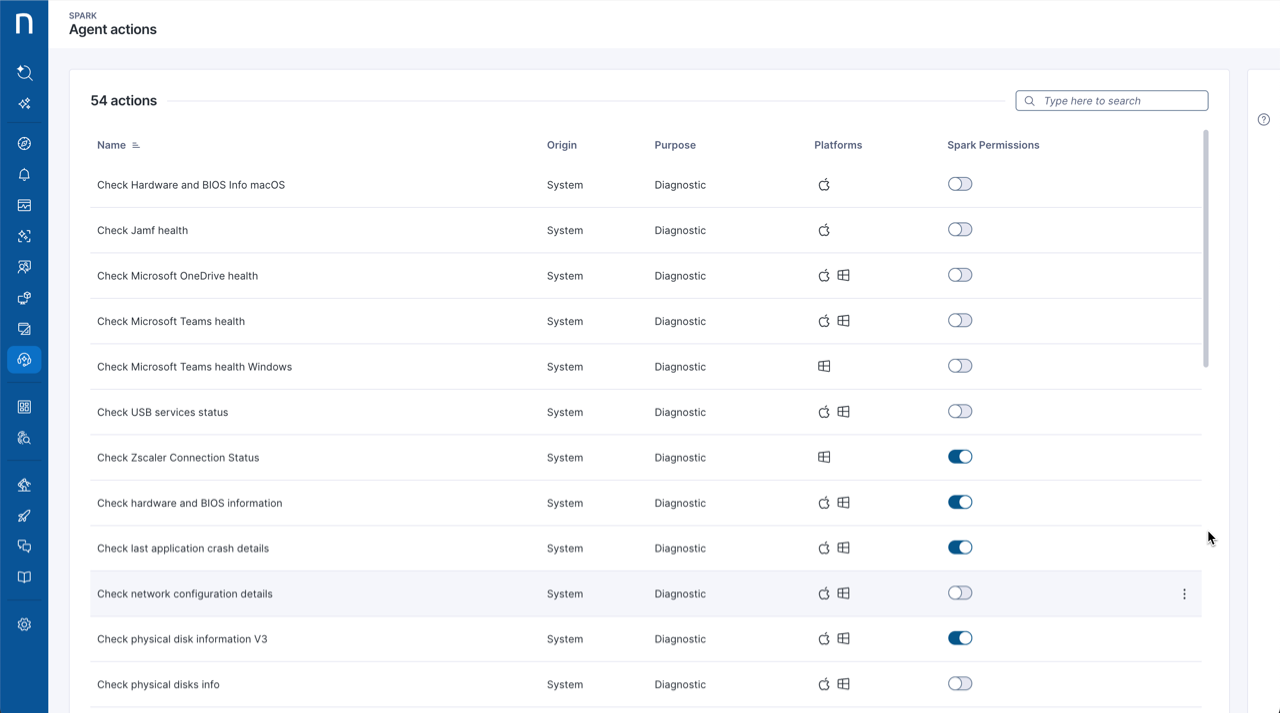Image resolution: width=1280 pixels, height=713 pixels.
Task: Open more options for Check network configuration details
Action: [1184, 594]
